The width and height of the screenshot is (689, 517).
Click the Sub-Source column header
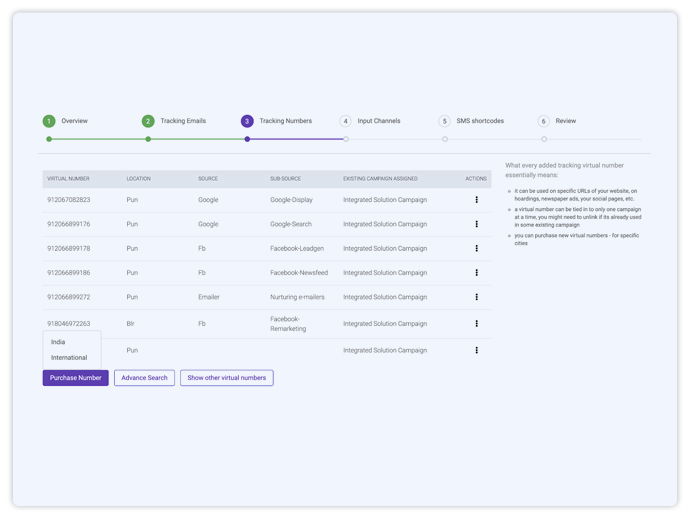[286, 179]
